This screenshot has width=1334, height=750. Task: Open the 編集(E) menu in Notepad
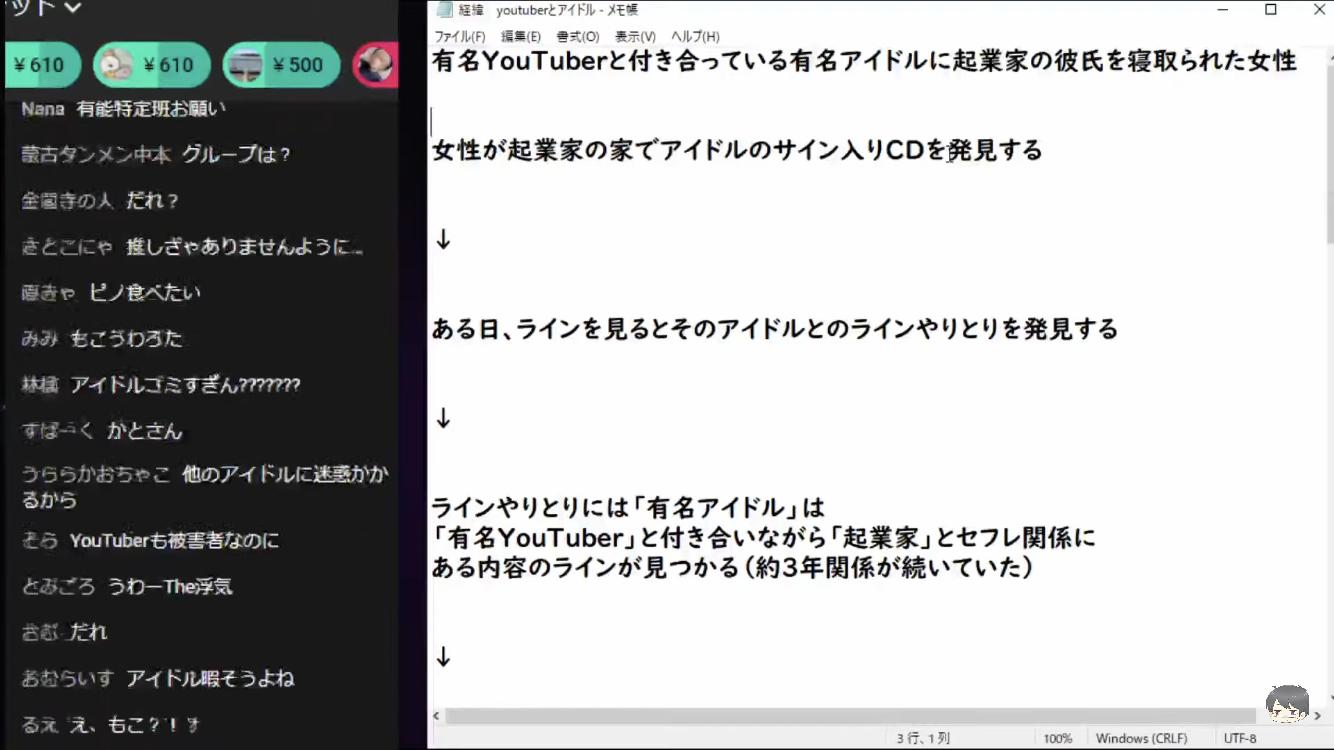coord(521,36)
